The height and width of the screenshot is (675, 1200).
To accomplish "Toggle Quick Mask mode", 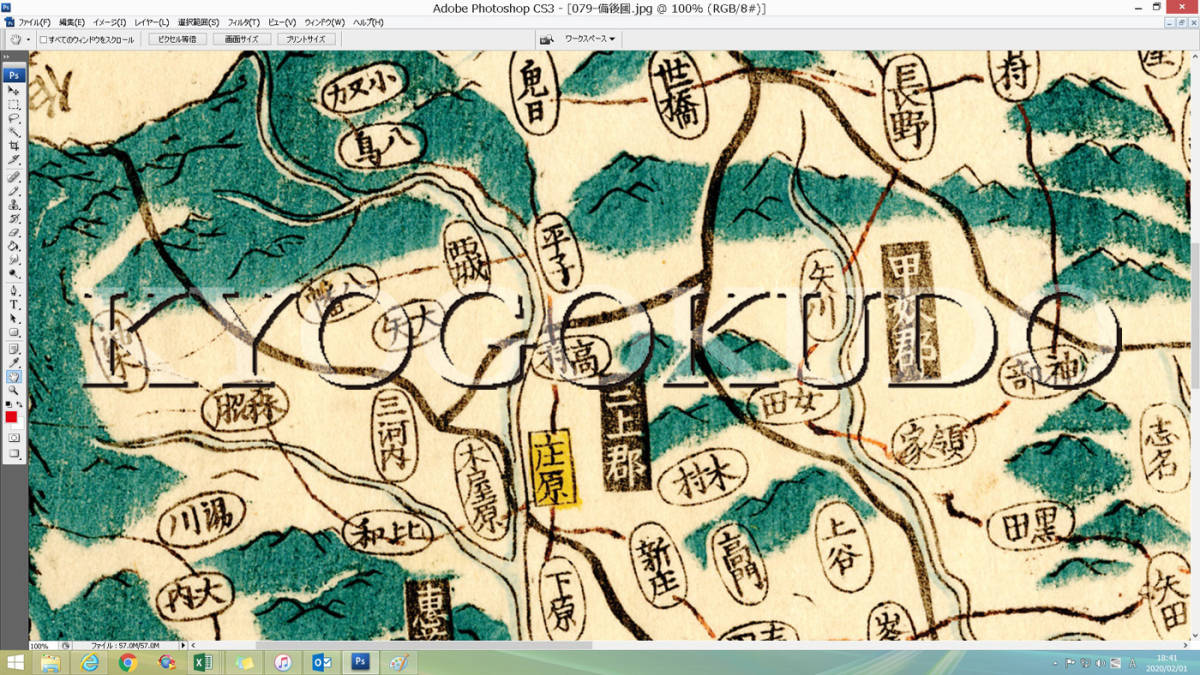I will click(13, 439).
